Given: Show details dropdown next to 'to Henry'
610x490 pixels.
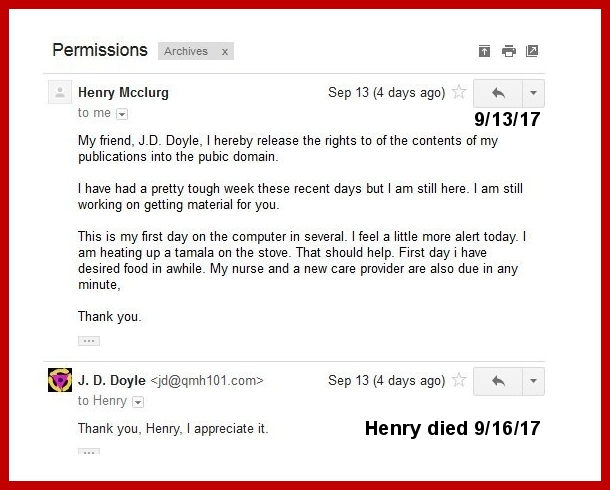Looking at the screenshot, I should point(138,402).
